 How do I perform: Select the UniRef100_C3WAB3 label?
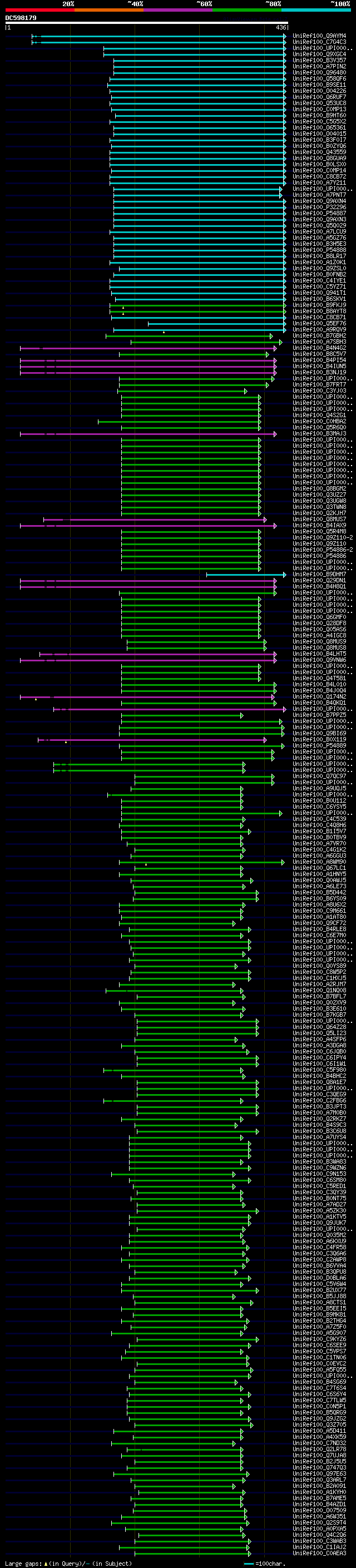[x=319, y=1541]
